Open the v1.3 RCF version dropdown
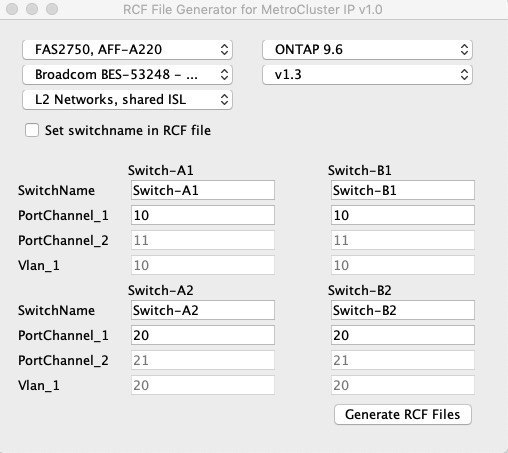 (x=367, y=74)
